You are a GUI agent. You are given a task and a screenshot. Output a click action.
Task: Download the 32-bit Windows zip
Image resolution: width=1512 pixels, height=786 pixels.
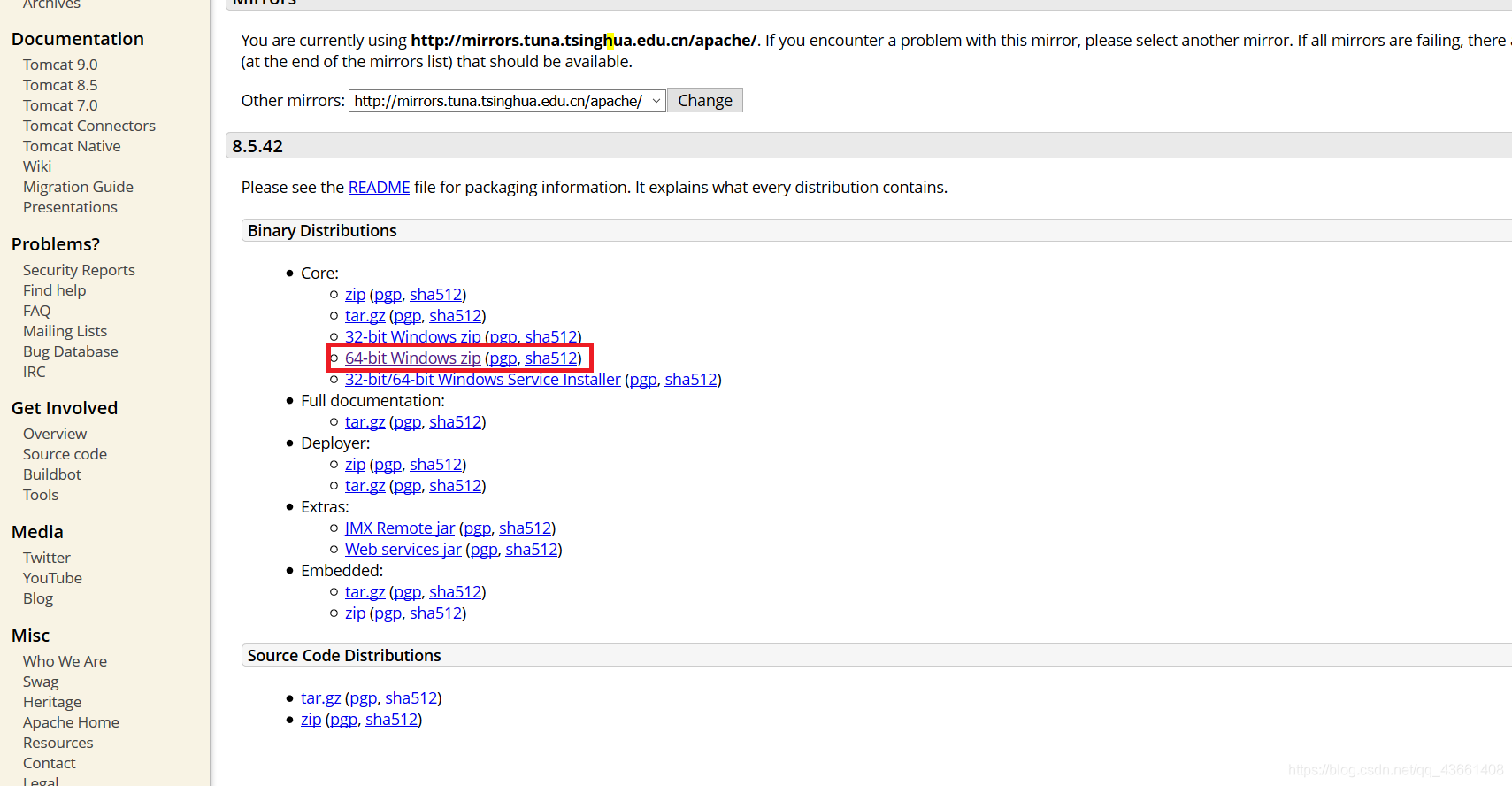412,337
